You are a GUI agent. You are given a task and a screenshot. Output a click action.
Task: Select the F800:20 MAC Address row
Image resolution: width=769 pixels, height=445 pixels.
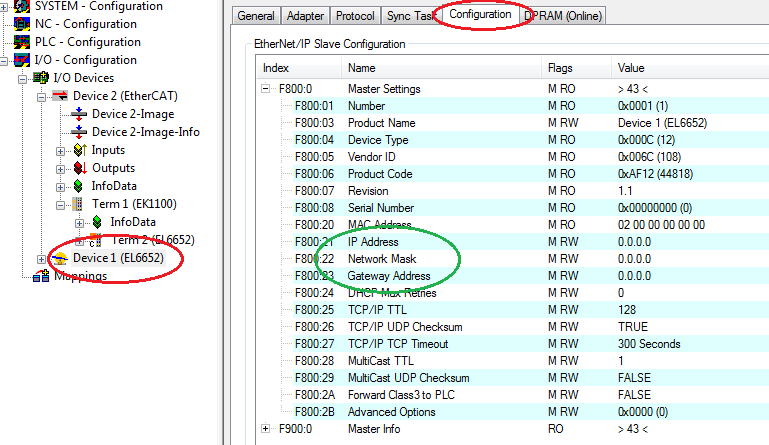click(x=531, y=225)
